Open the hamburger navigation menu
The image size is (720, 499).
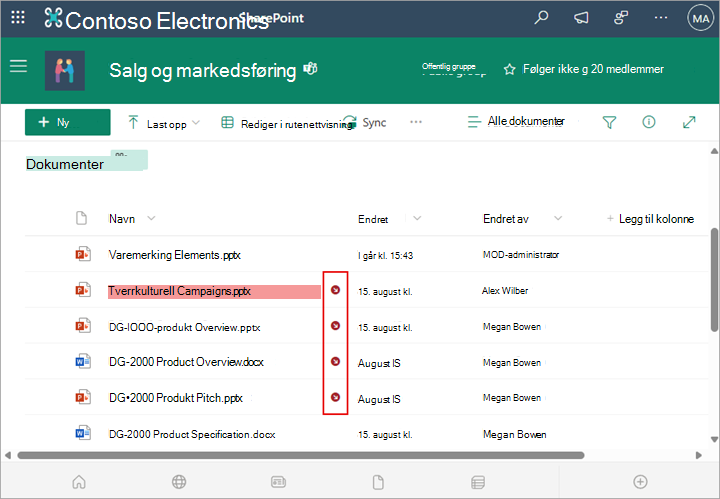coord(18,66)
